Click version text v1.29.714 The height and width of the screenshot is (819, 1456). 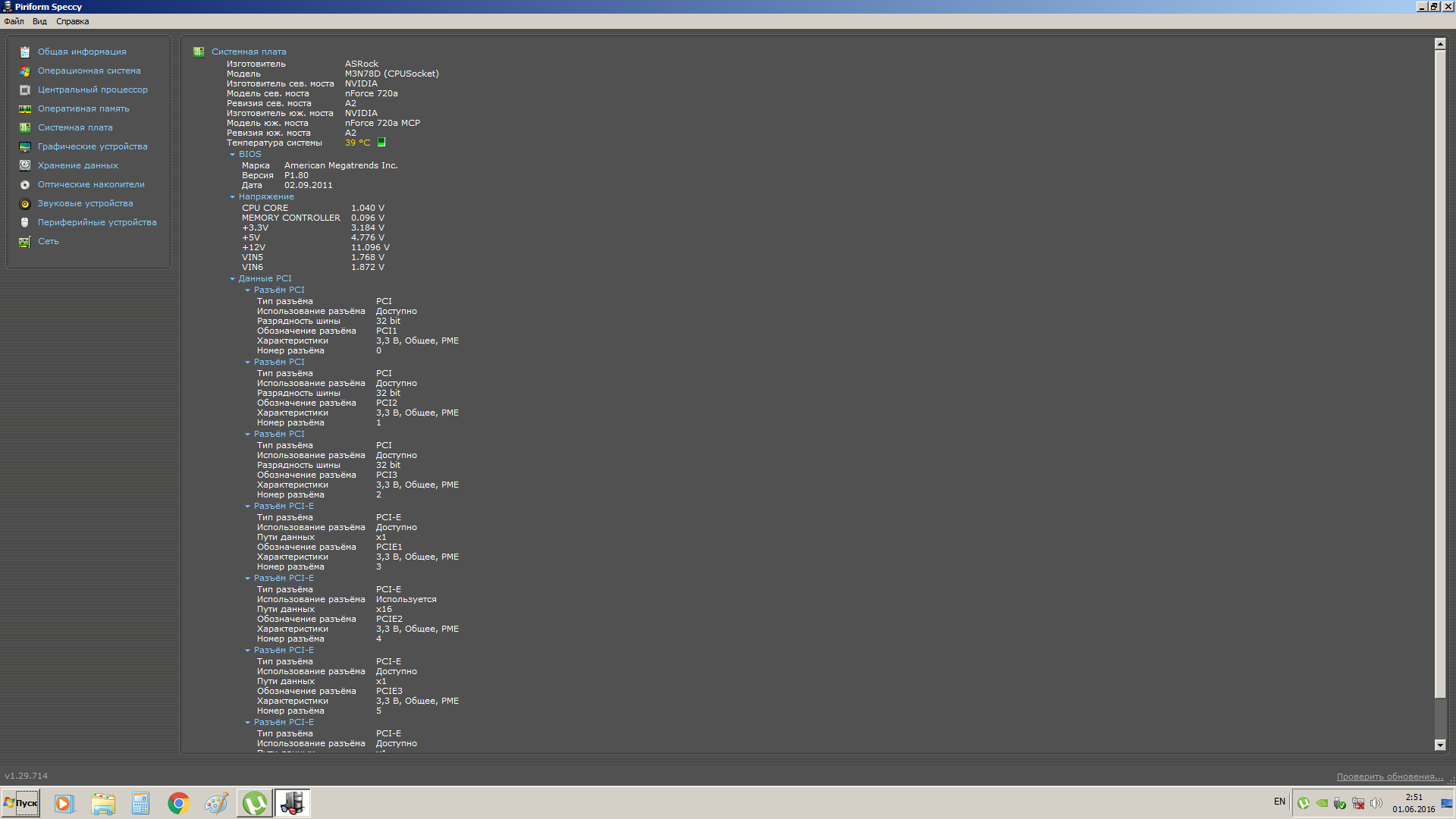(27, 776)
